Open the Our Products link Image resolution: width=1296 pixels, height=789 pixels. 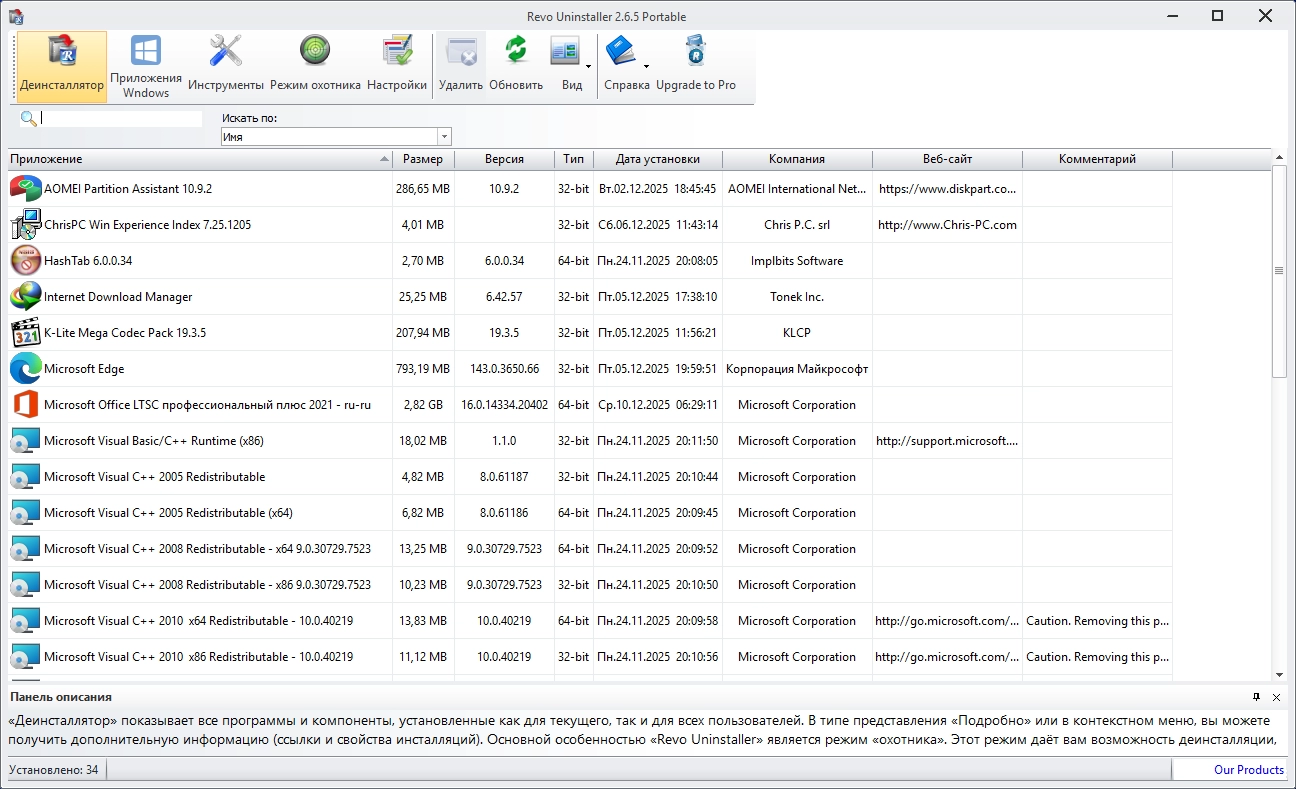click(1248, 770)
